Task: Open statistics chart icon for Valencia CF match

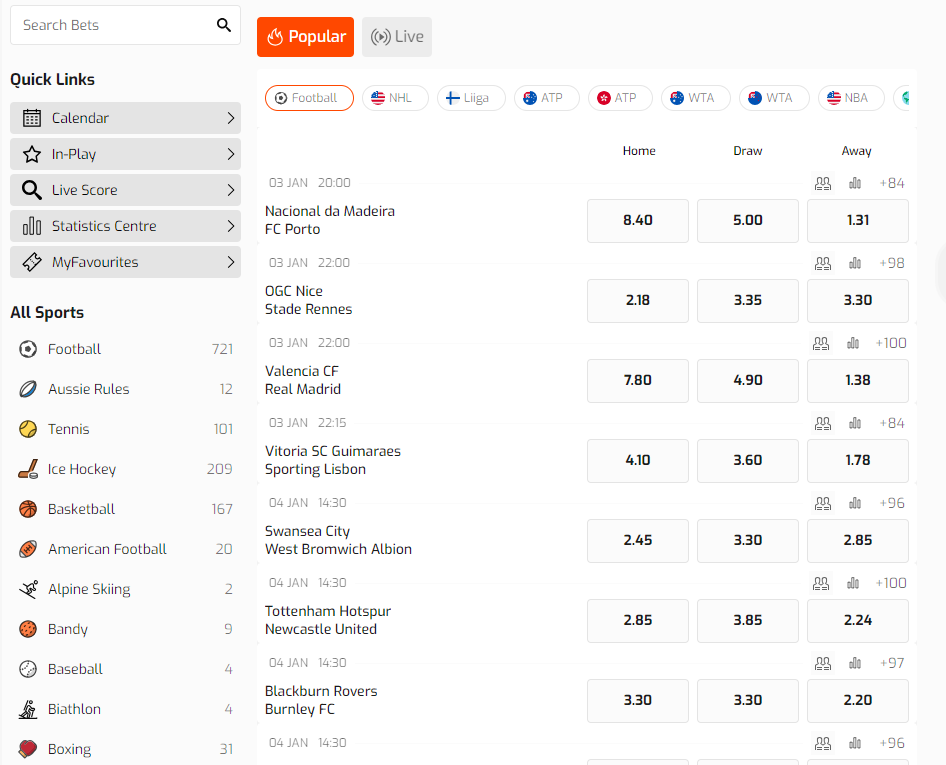Action: coord(853,343)
